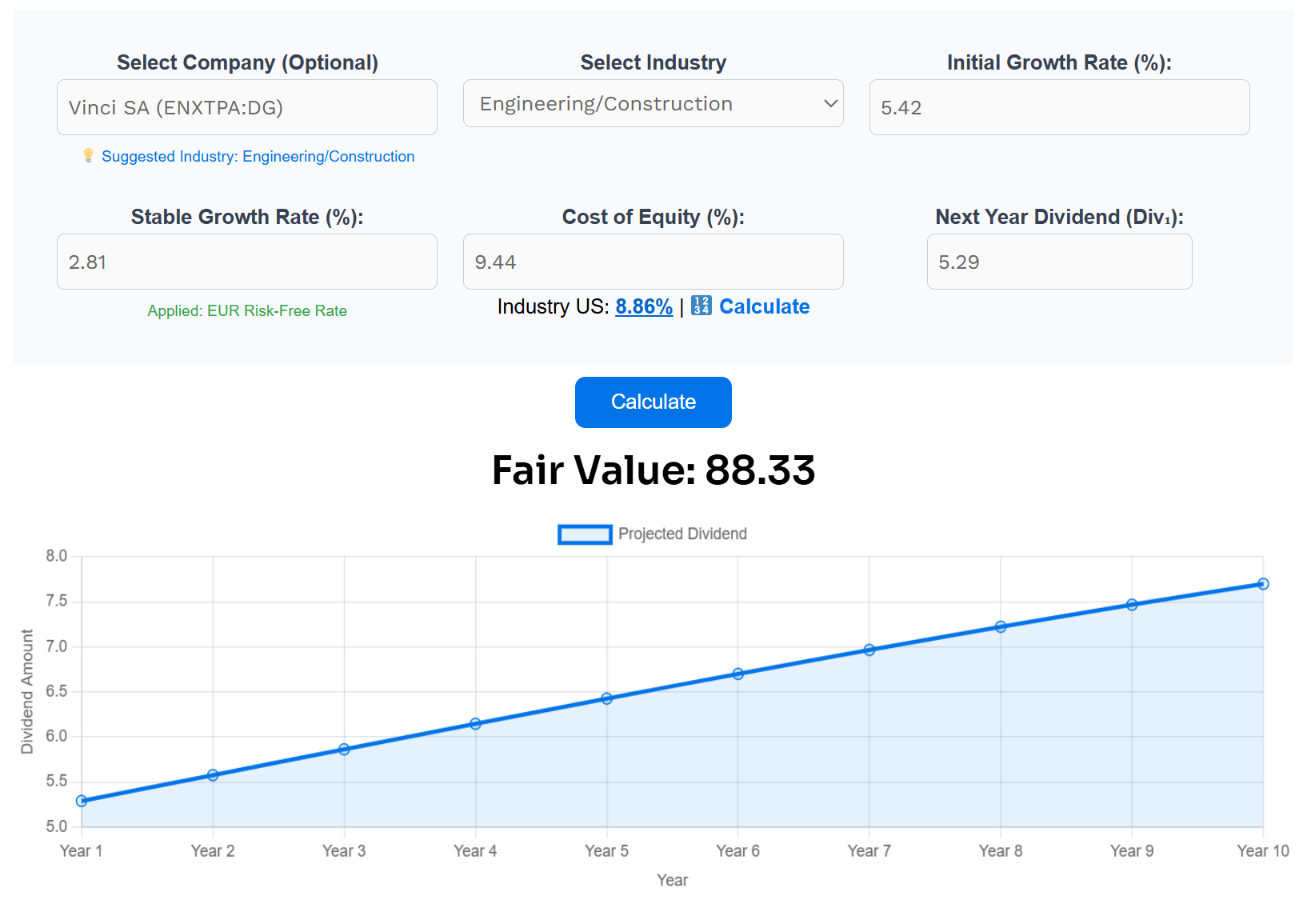Screen dimensions: 1311x924
Task: Click the Fair Value: 88.33 result
Action: pyautogui.click(x=654, y=470)
